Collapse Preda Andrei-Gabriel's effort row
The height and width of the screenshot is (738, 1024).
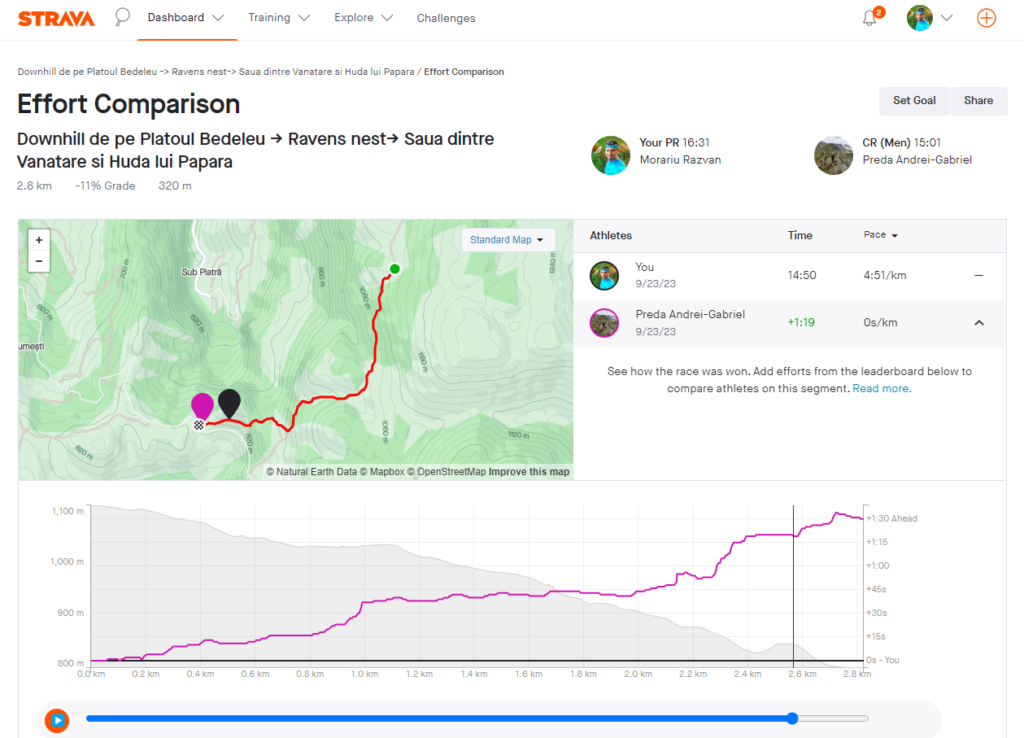[978, 323]
